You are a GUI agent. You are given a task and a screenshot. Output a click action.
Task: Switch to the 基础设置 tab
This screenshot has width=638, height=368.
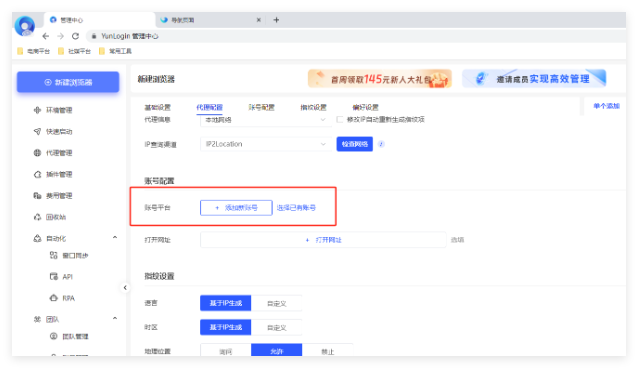point(157,107)
